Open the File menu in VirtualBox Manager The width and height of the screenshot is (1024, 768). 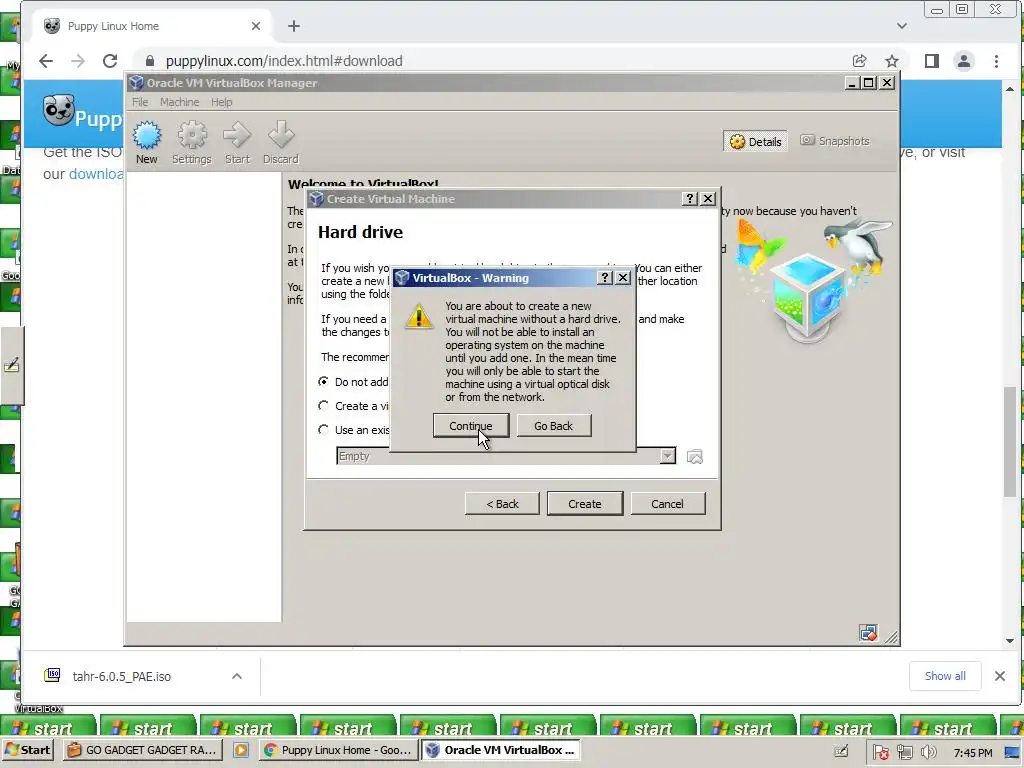tap(140, 102)
